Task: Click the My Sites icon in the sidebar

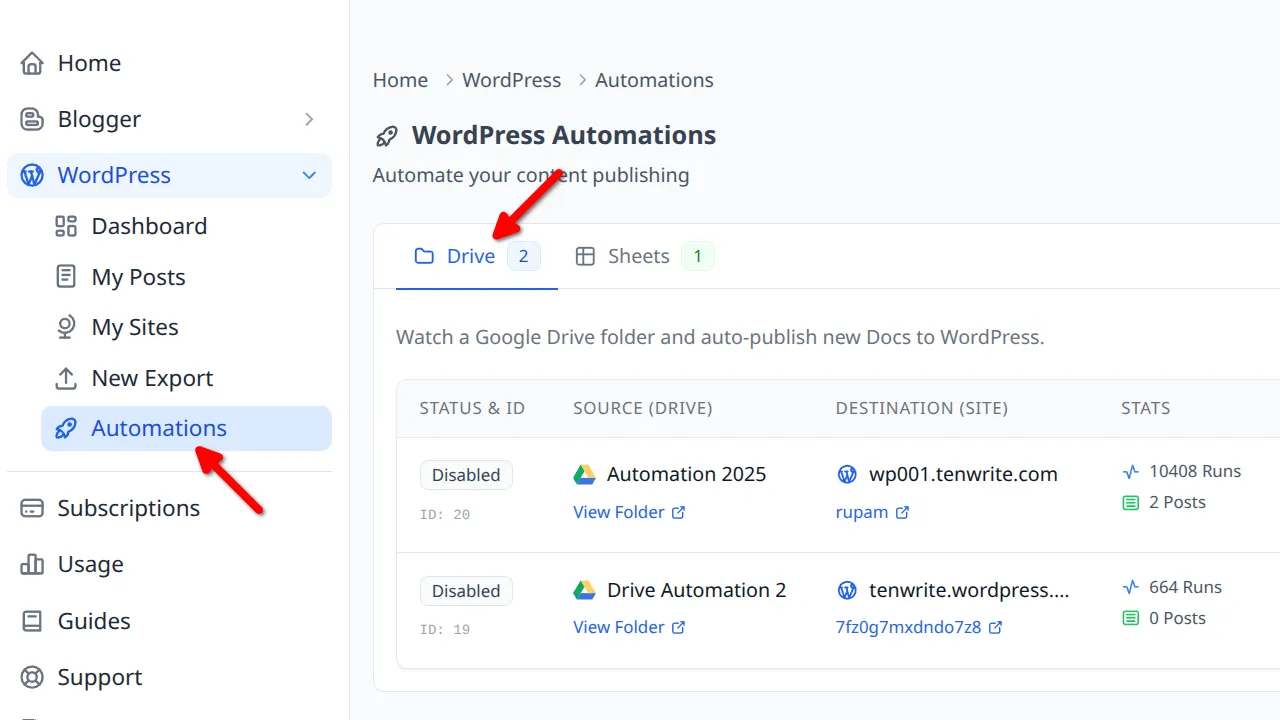Action: (x=66, y=326)
